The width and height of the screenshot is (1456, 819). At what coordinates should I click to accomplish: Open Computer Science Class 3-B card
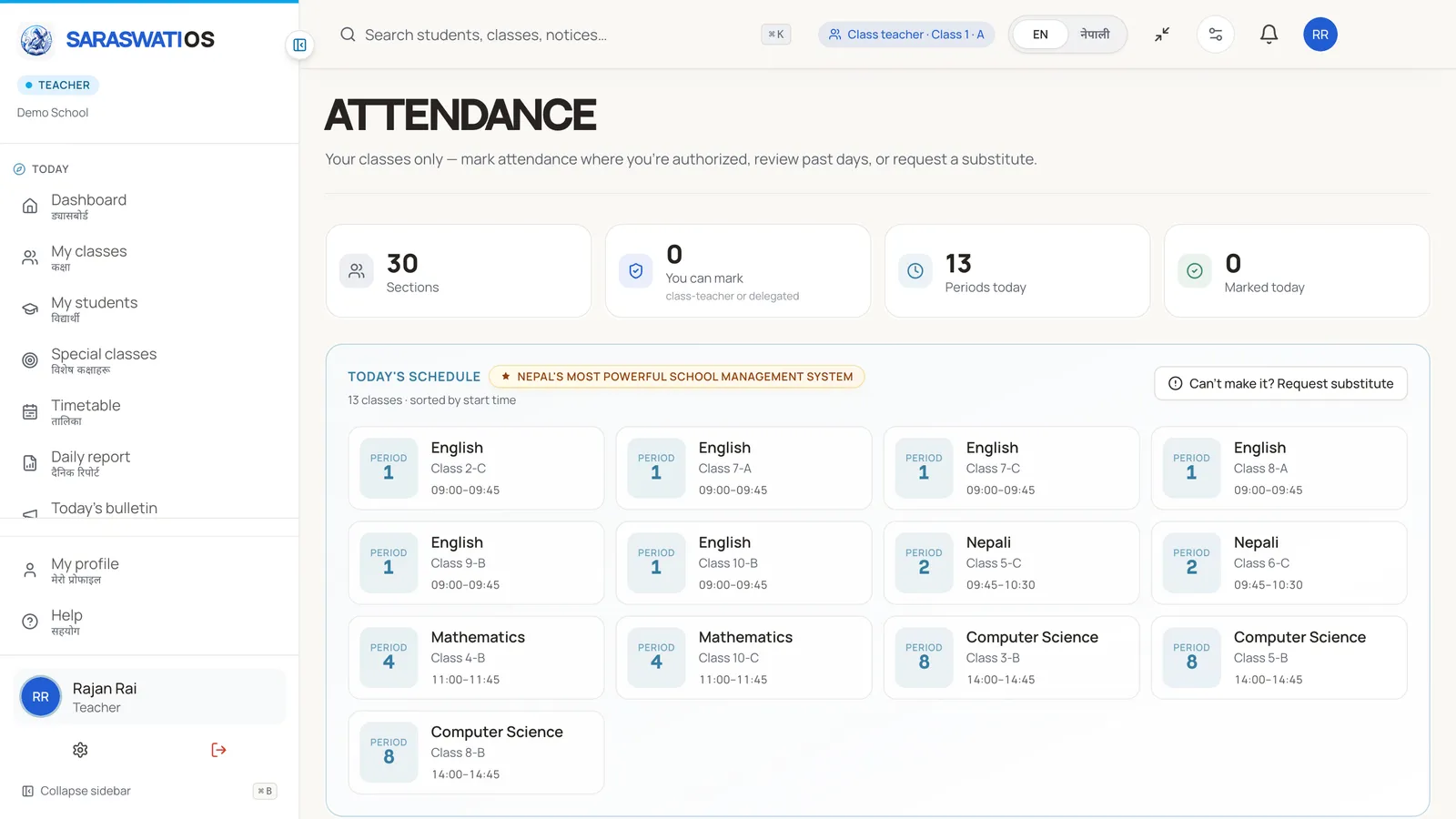1011,657
